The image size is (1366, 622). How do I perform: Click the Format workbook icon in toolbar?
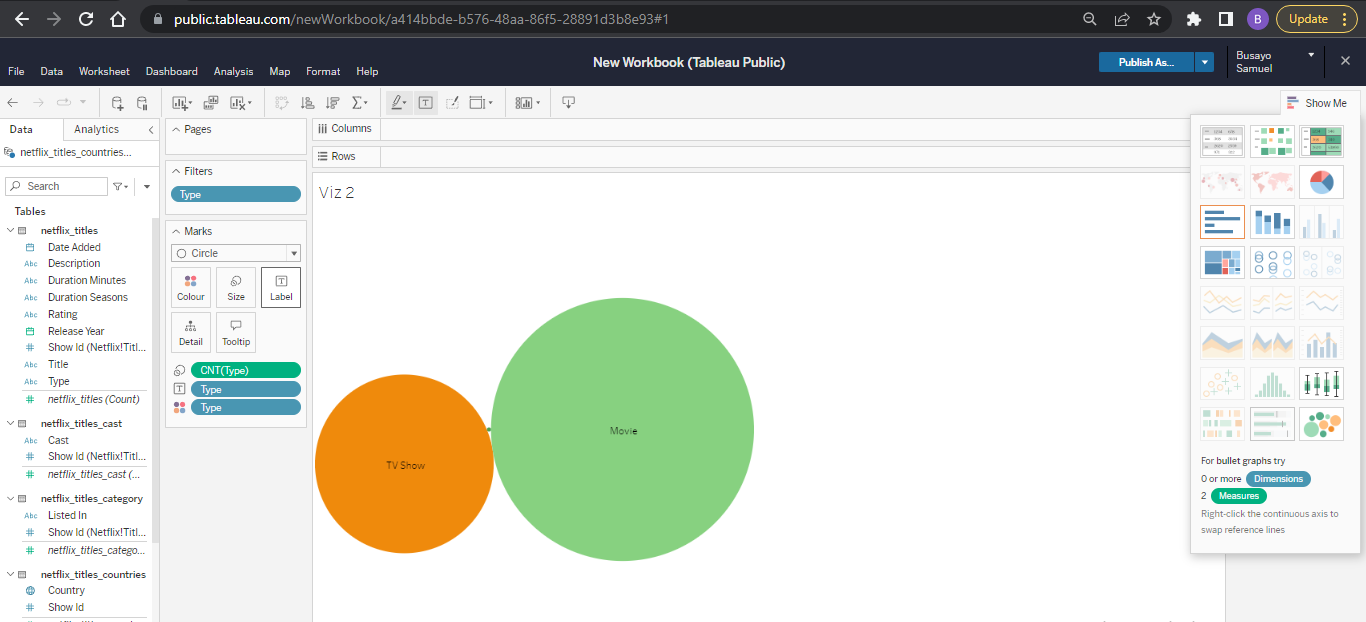[452, 103]
